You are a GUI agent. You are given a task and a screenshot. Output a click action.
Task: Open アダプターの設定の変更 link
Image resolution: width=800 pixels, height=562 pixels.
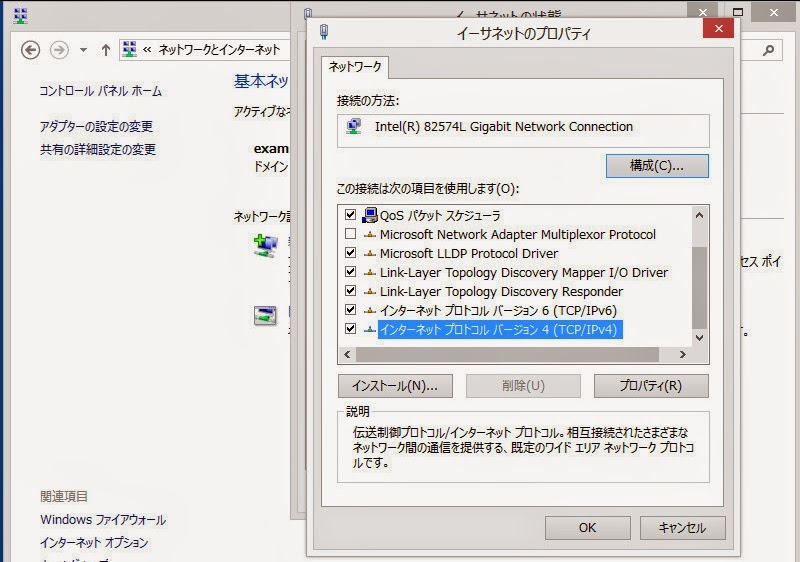pyautogui.click(x=96, y=126)
